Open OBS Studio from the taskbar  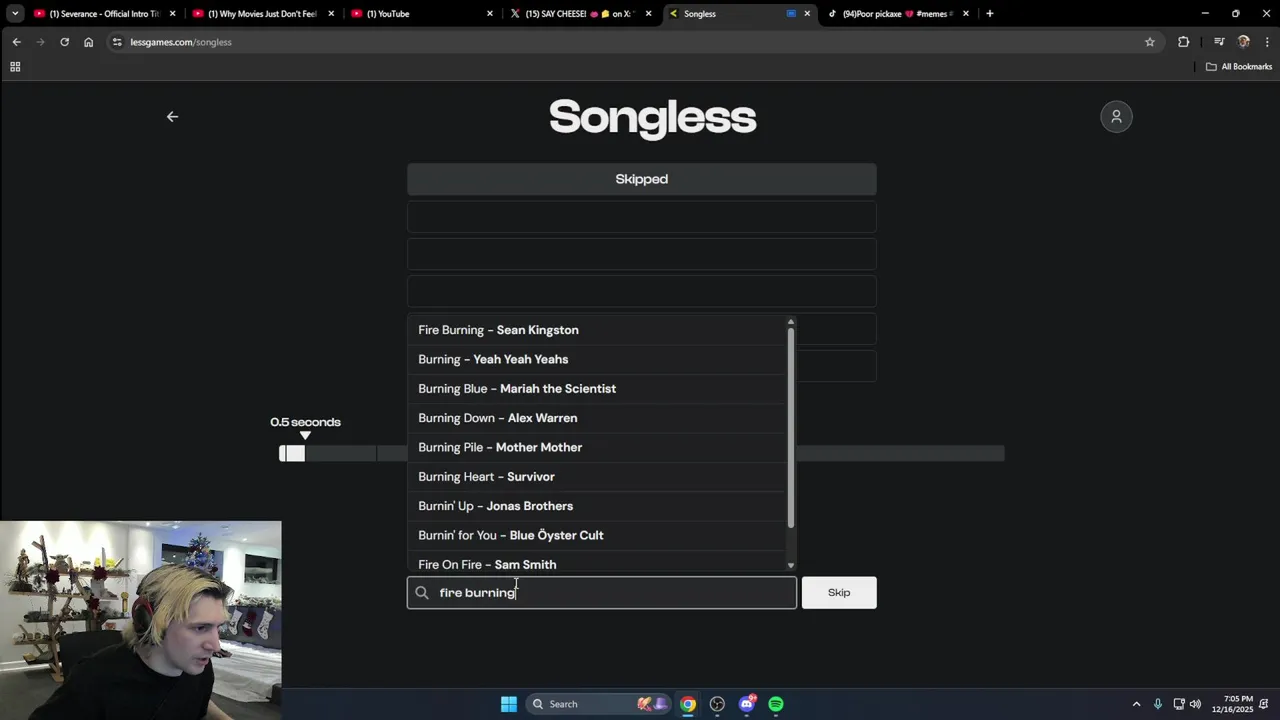(x=717, y=704)
